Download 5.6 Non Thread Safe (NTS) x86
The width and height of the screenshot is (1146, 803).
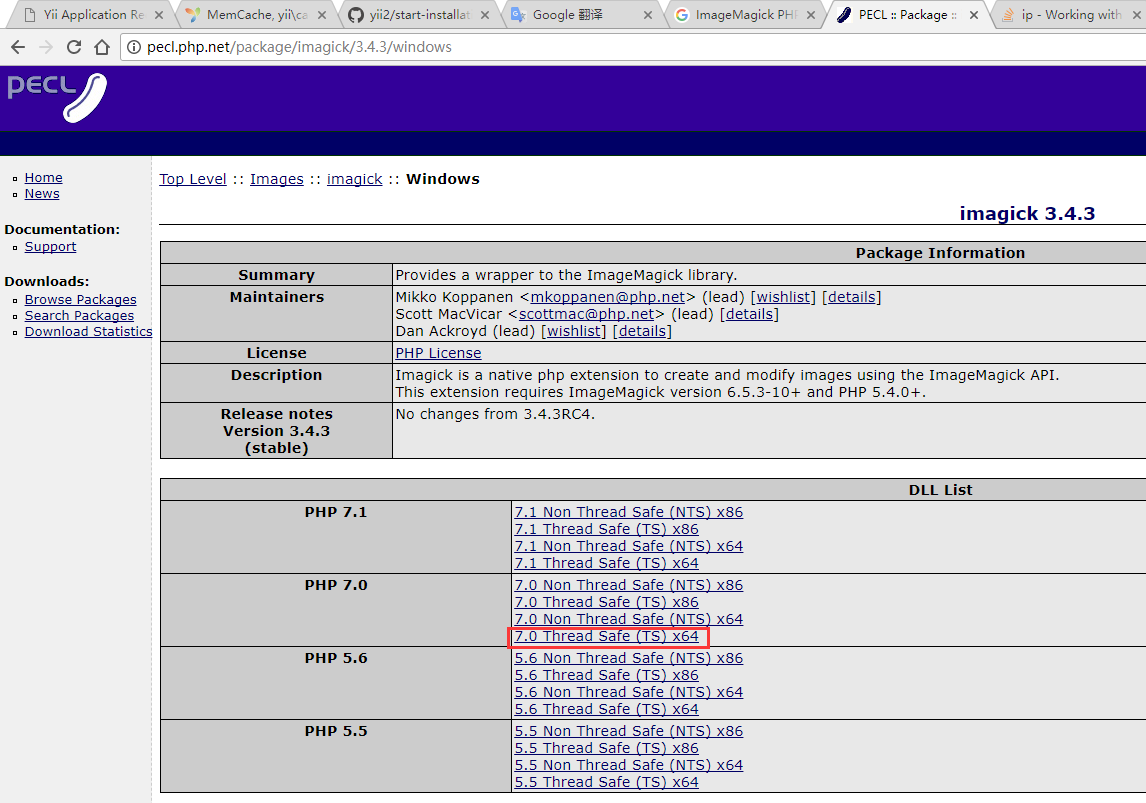tap(629, 658)
